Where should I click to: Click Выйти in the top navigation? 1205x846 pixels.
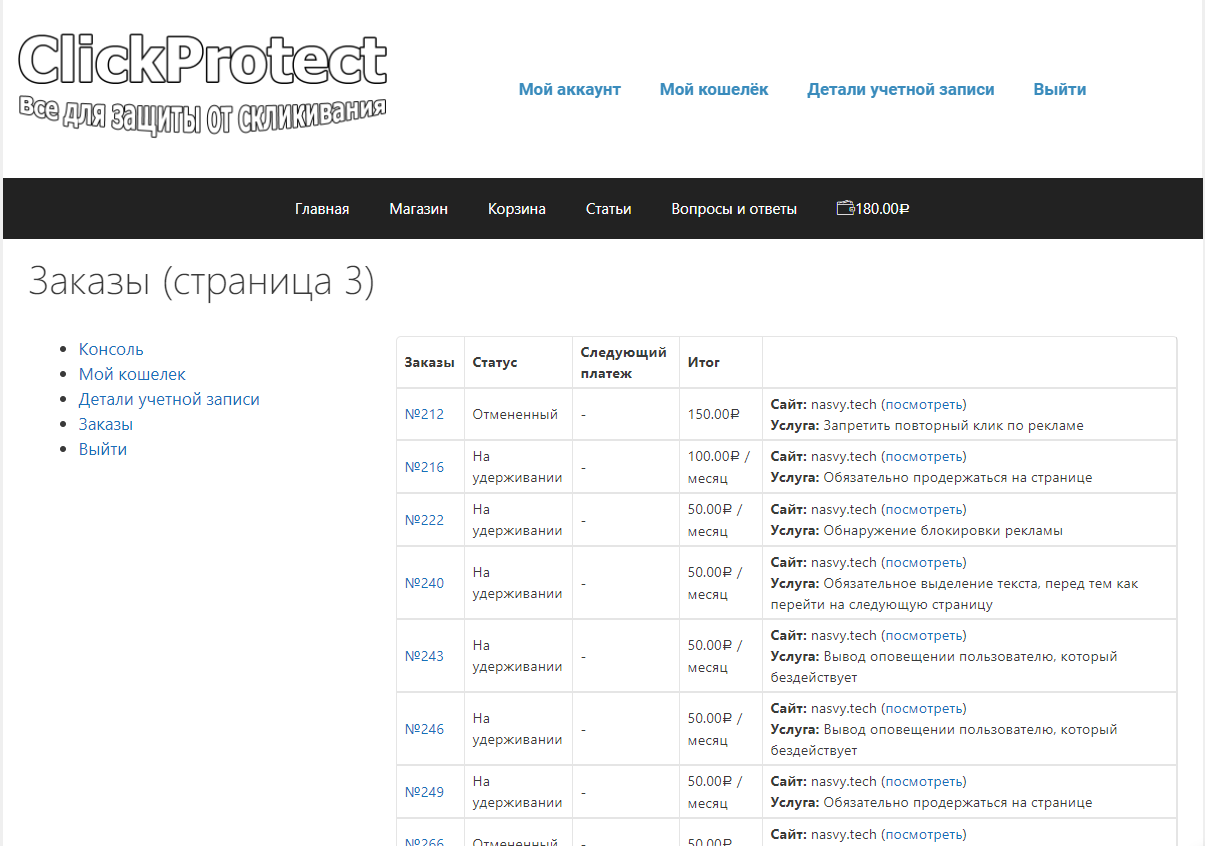[x=1059, y=89]
